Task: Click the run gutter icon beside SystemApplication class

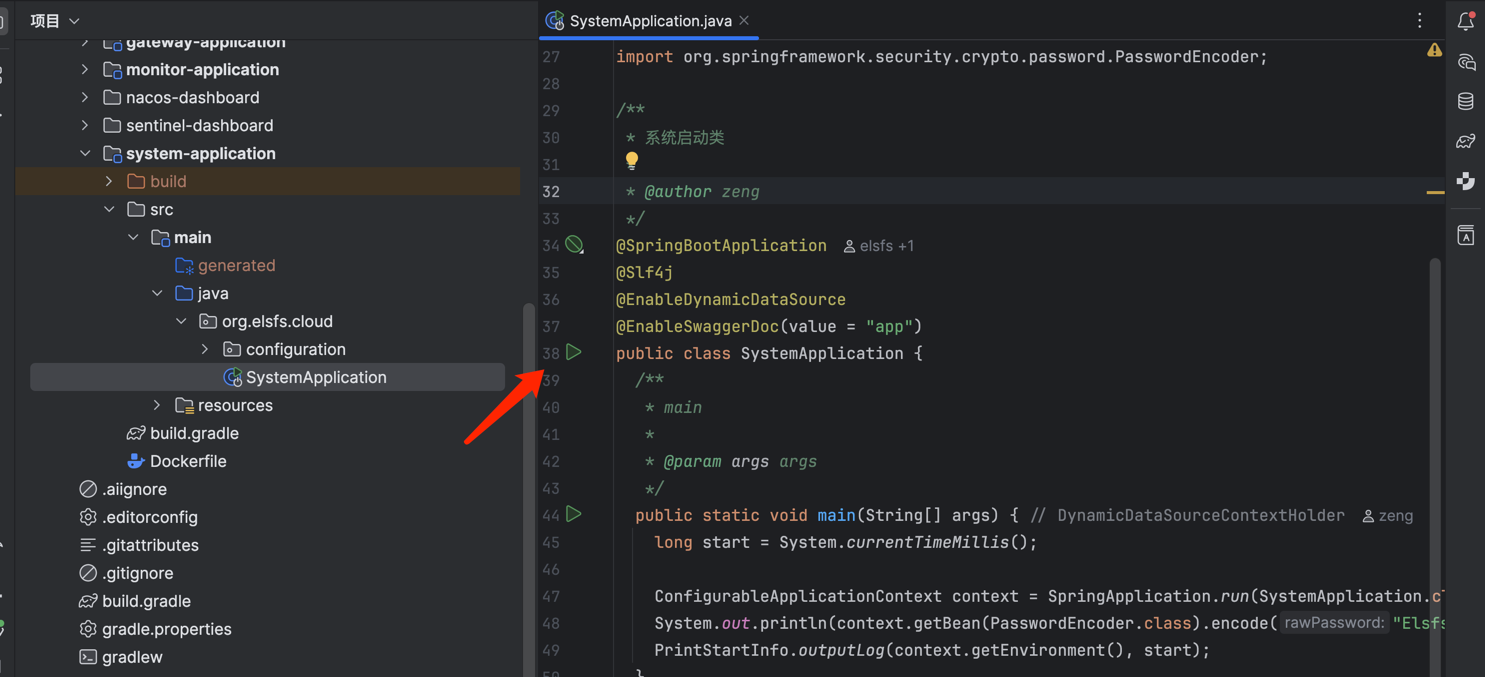Action: point(574,352)
